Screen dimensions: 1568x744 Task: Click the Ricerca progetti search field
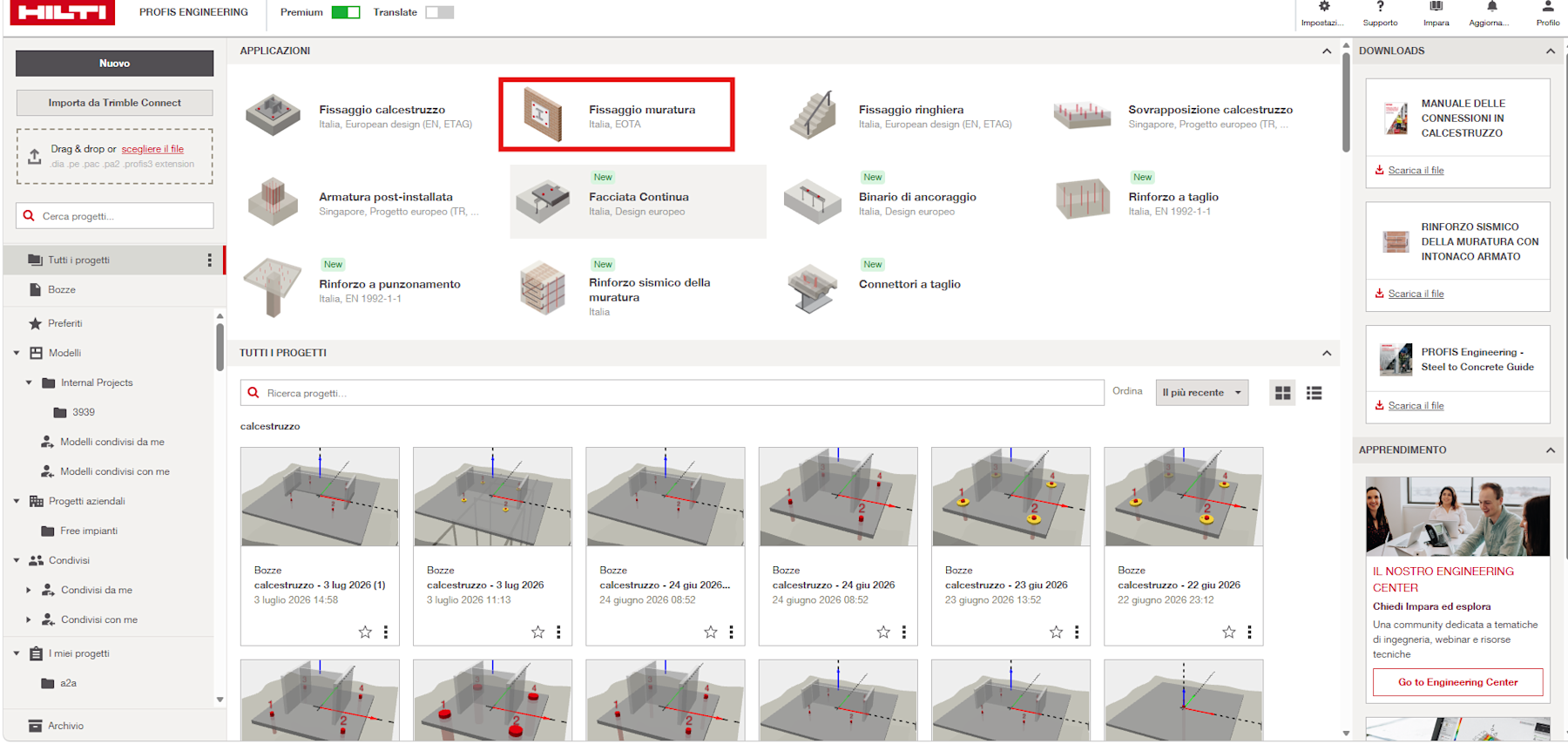tap(672, 393)
